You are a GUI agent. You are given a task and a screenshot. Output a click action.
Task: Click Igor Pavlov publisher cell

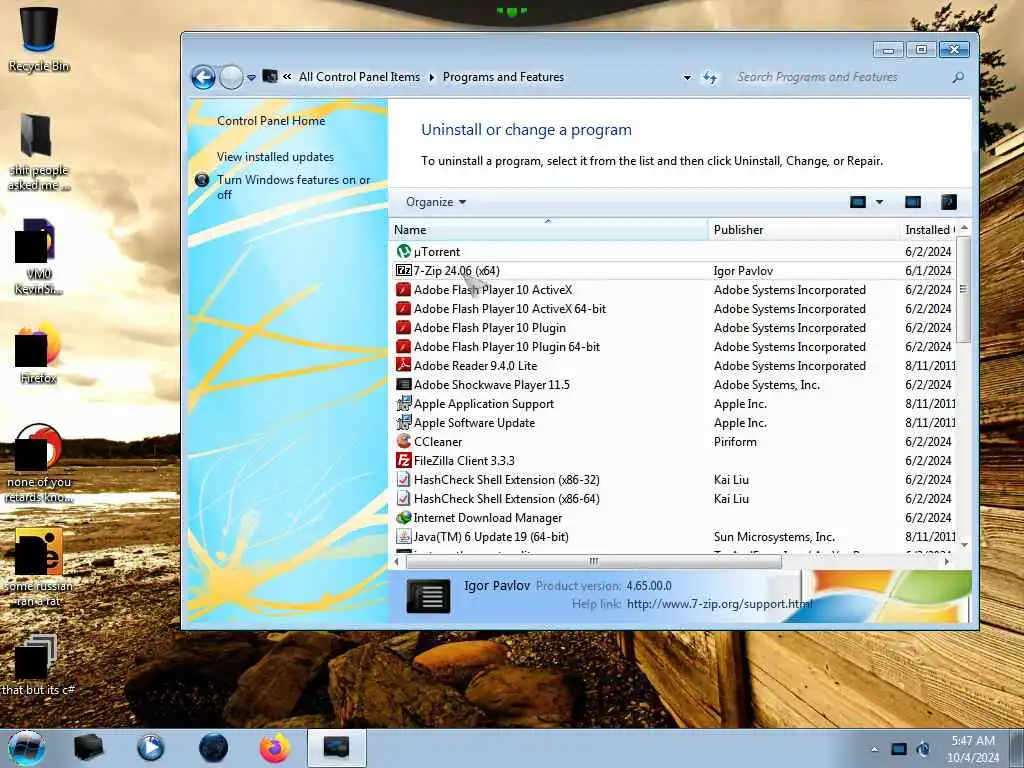pos(743,270)
